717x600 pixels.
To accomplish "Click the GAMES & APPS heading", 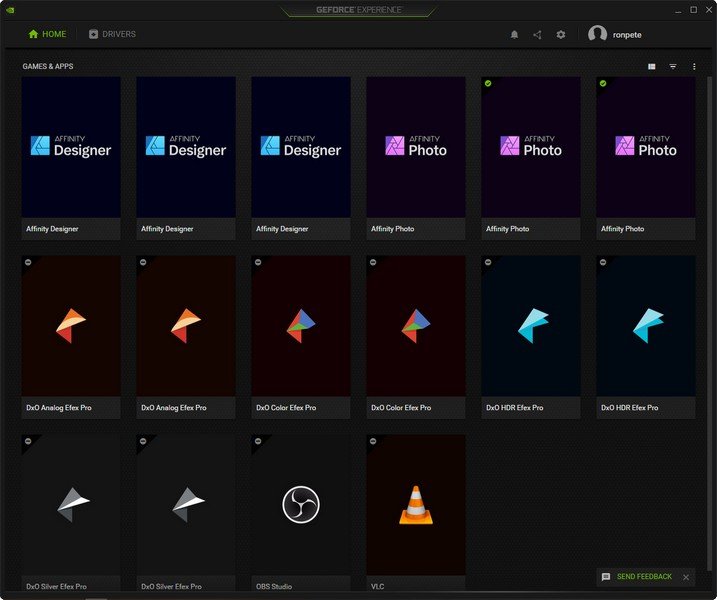I will tap(48, 66).
